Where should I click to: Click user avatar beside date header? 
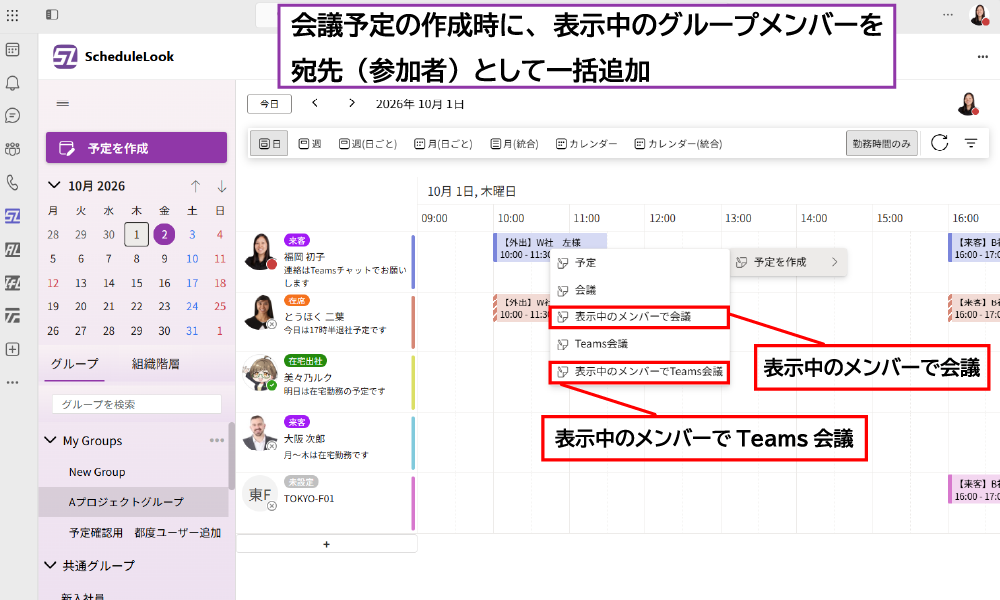click(x=968, y=104)
